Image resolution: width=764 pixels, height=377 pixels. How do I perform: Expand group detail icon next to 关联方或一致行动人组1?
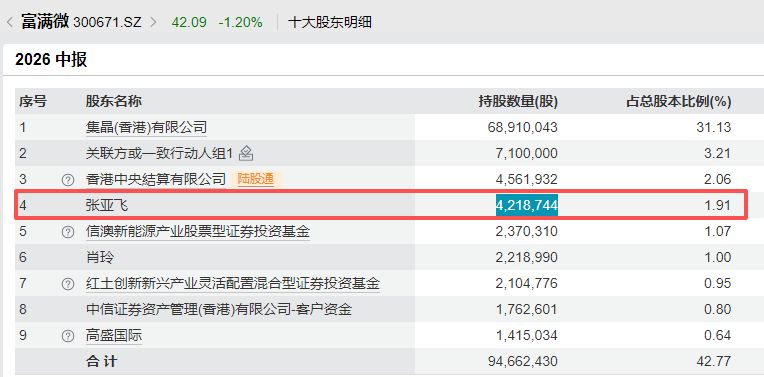(x=246, y=154)
